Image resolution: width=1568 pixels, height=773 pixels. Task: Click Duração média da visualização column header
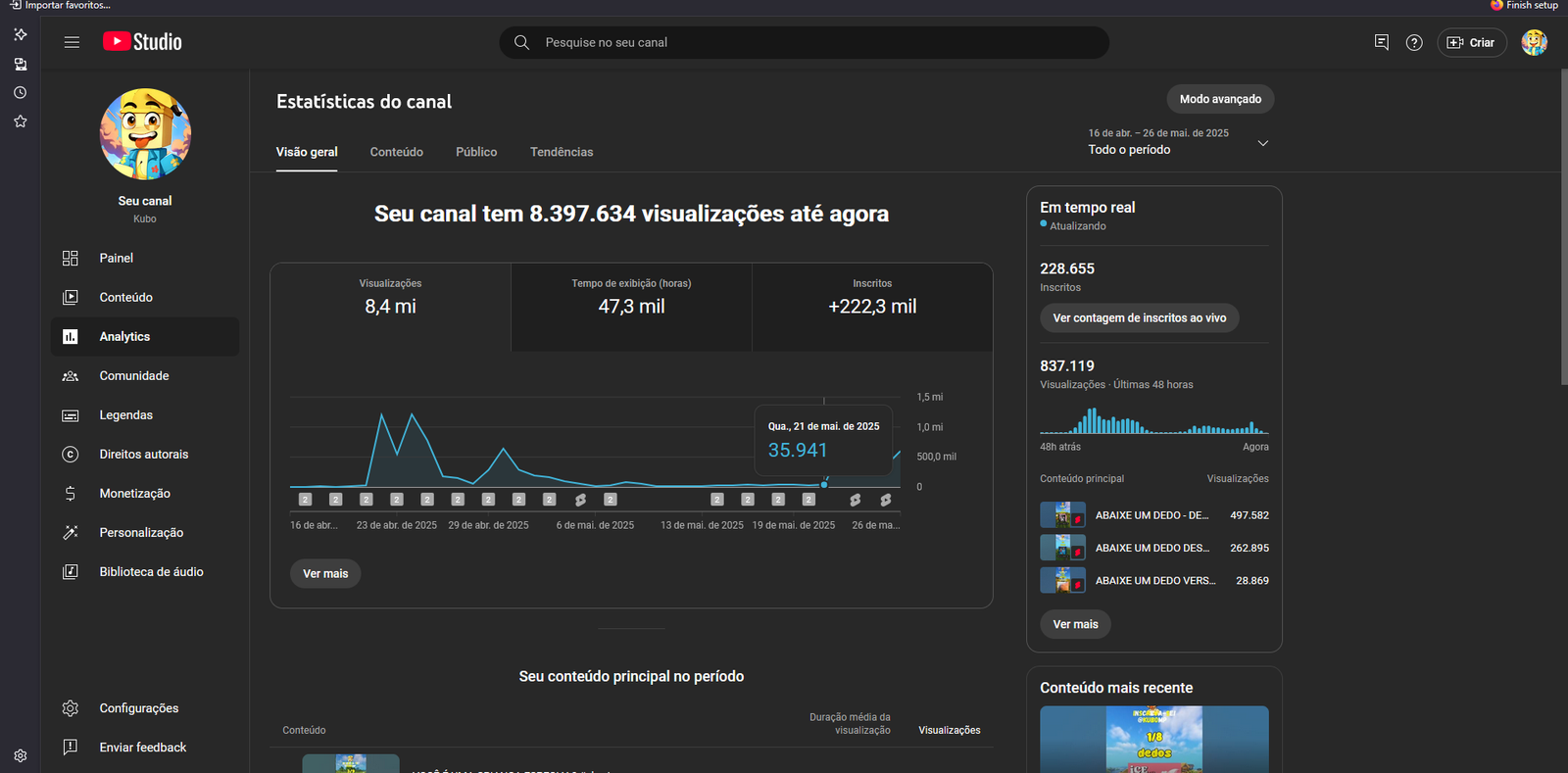click(x=849, y=723)
